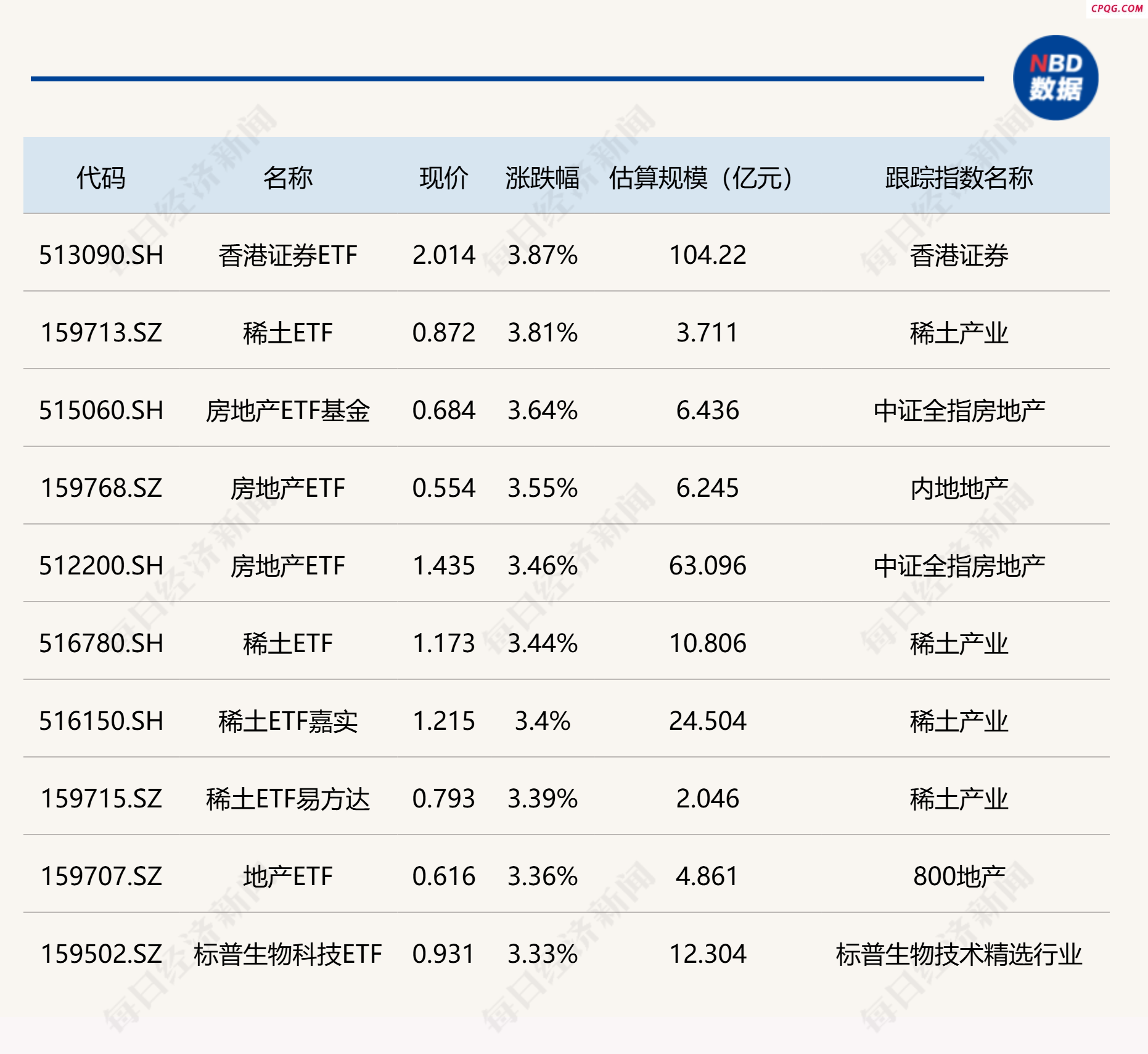This screenshot has height=1054, width=1148.
Task: Click price value 0.793
Action: pos(444,799)
